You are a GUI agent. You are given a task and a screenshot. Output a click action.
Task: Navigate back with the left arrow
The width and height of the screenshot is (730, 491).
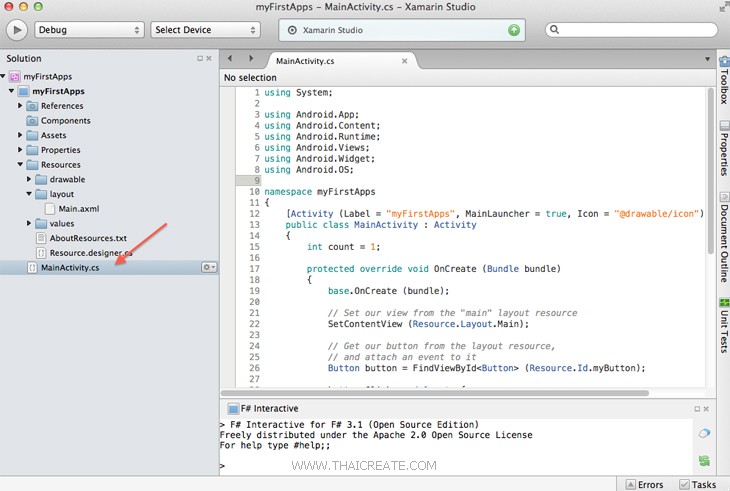(230, 59)
